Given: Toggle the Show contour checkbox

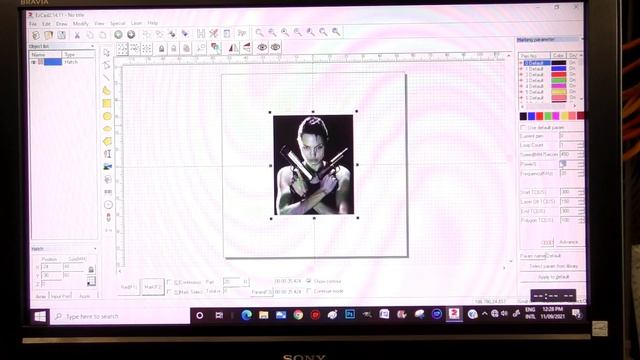Looking at the screenshot, I should tap(309, 281).
